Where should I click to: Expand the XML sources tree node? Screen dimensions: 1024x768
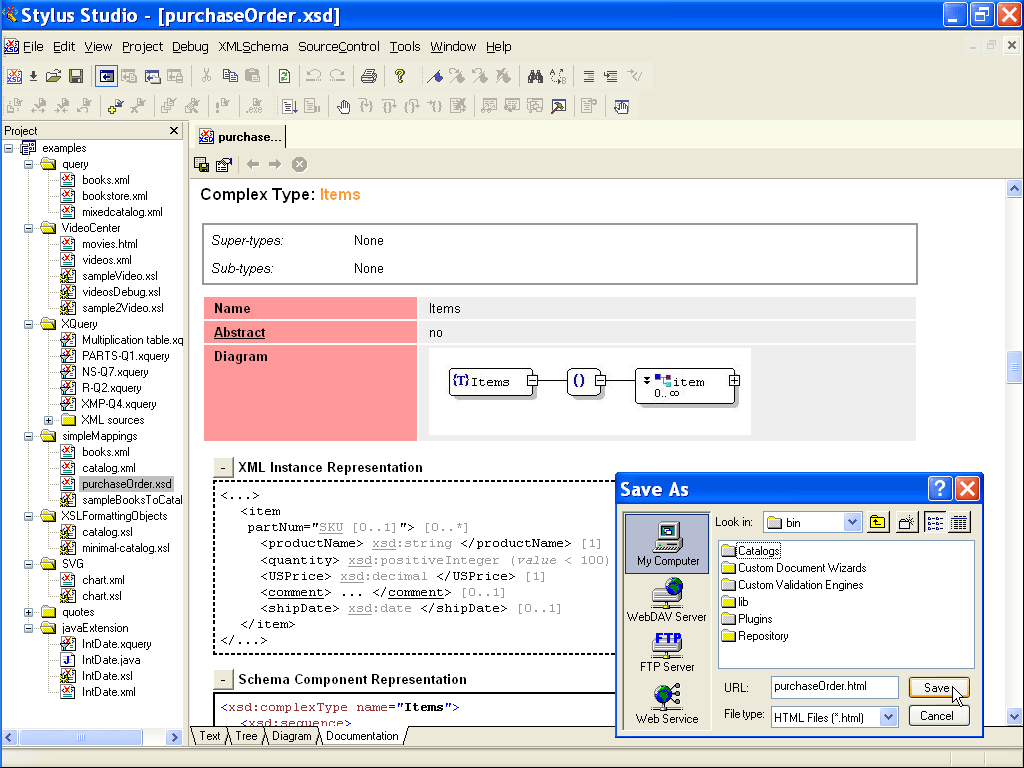click(49, 419)
